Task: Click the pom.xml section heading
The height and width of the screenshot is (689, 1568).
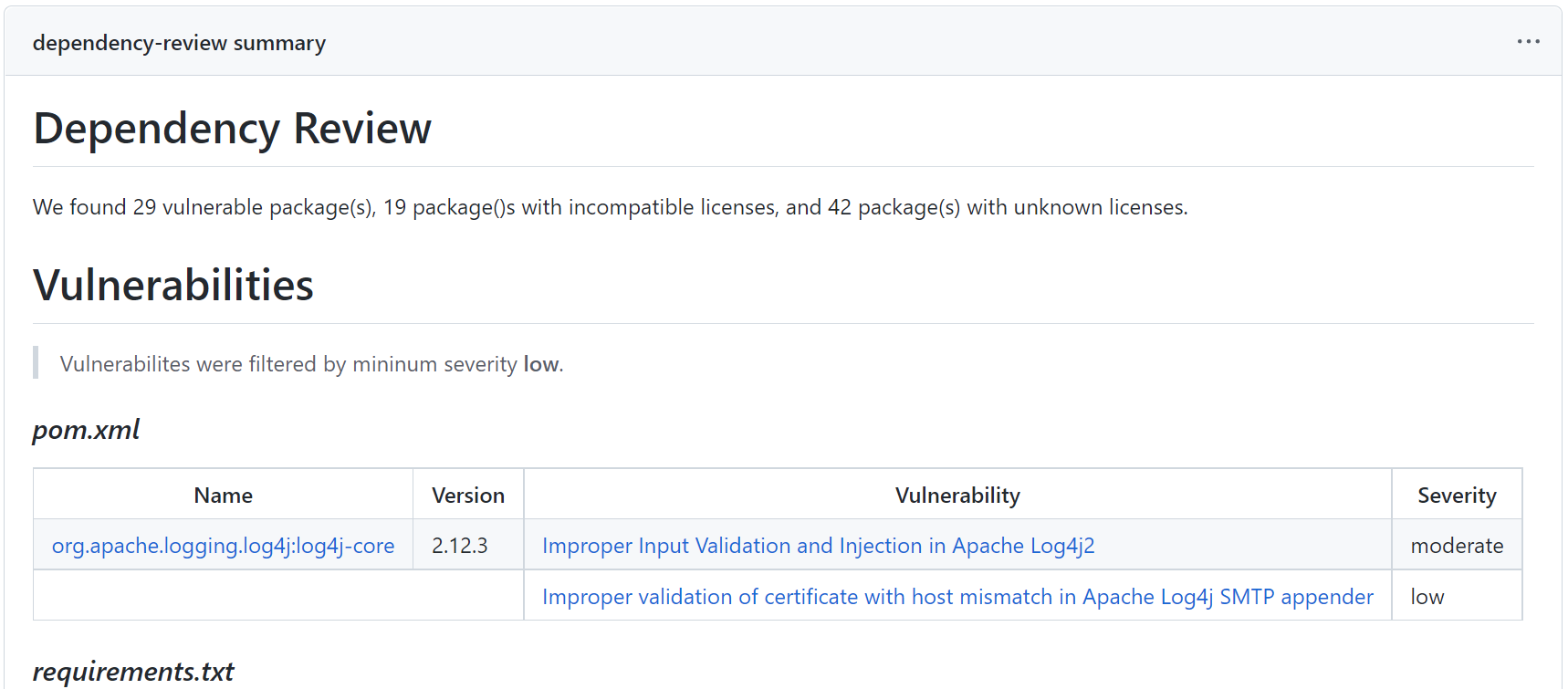Action: coord(87,430)
